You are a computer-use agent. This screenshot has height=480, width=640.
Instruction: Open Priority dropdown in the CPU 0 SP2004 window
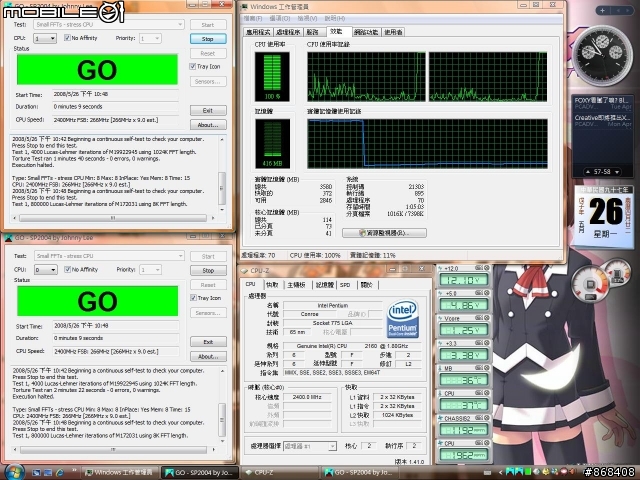[150, 270]
